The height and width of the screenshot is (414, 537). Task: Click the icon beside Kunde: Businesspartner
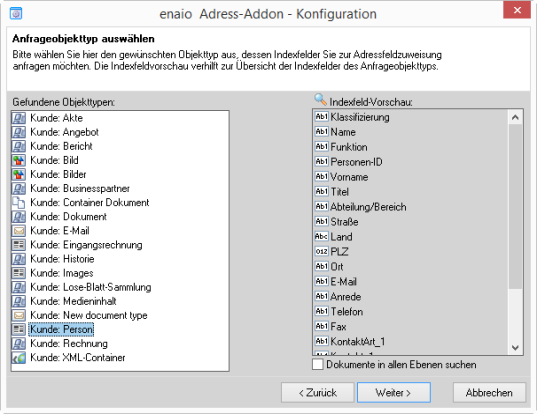(19, 188)
